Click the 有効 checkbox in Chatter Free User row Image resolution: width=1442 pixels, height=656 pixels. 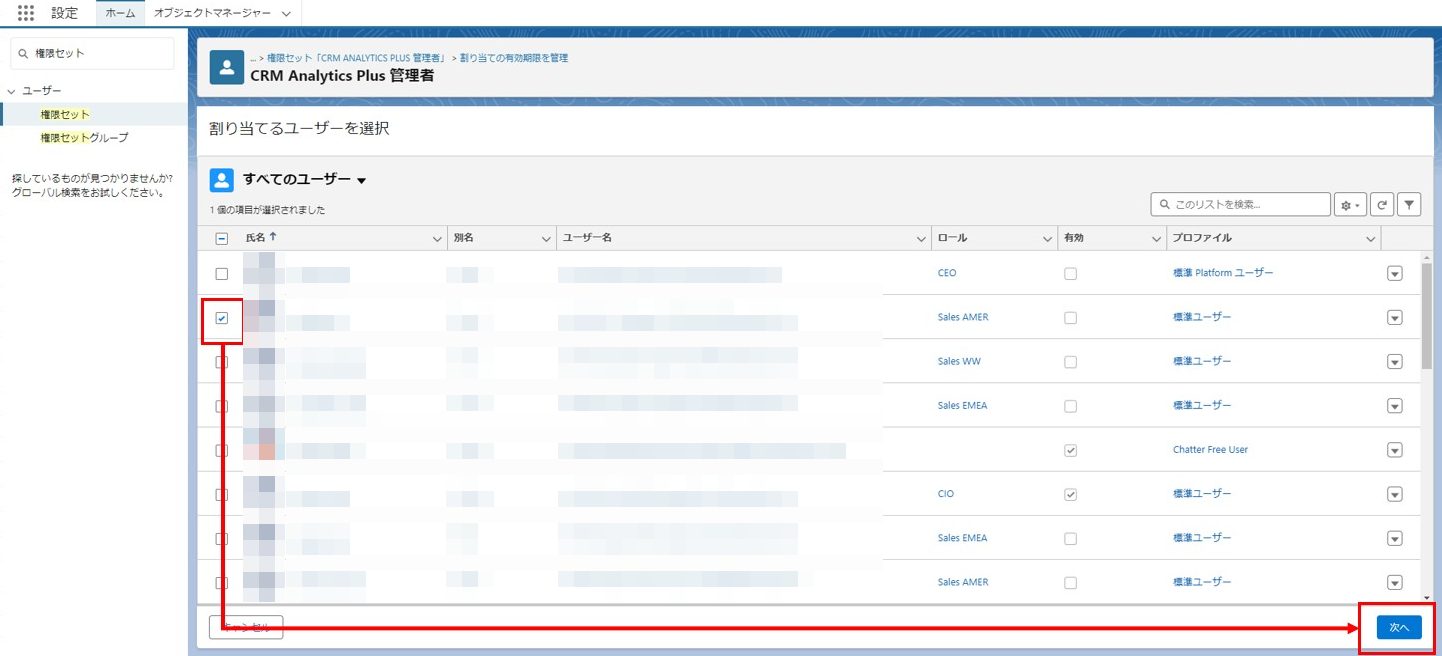click(x=1071, y=450)
